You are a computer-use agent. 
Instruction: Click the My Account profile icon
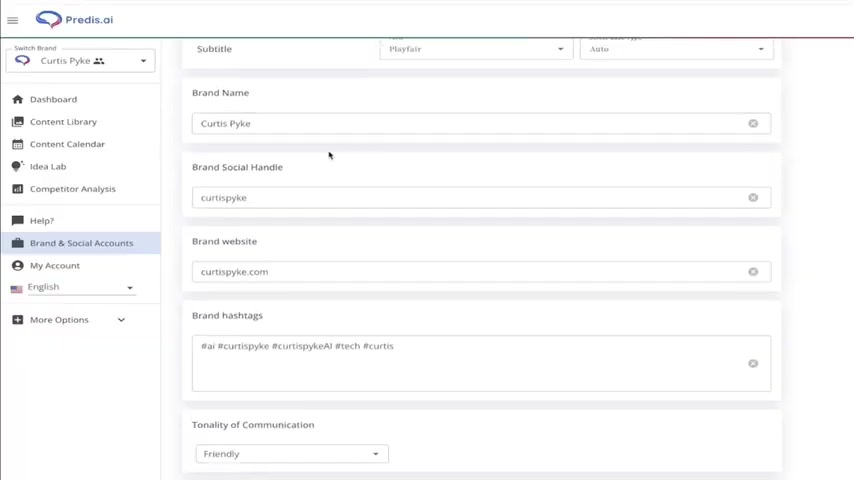coord(17,265)
